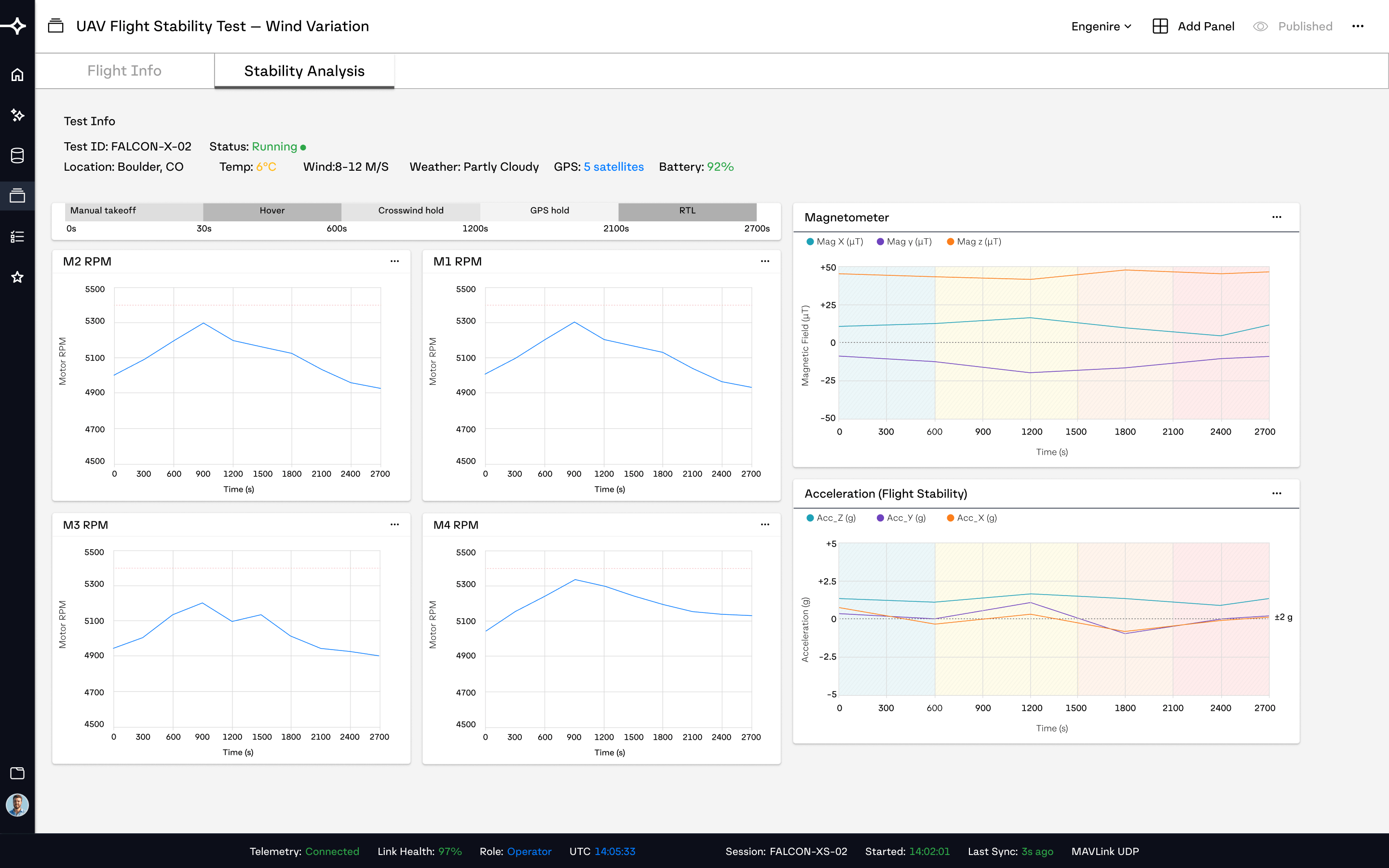This screenshot has height=868, width=1389.
Task: Open the user profile avatar
Action: pos(17,805)
